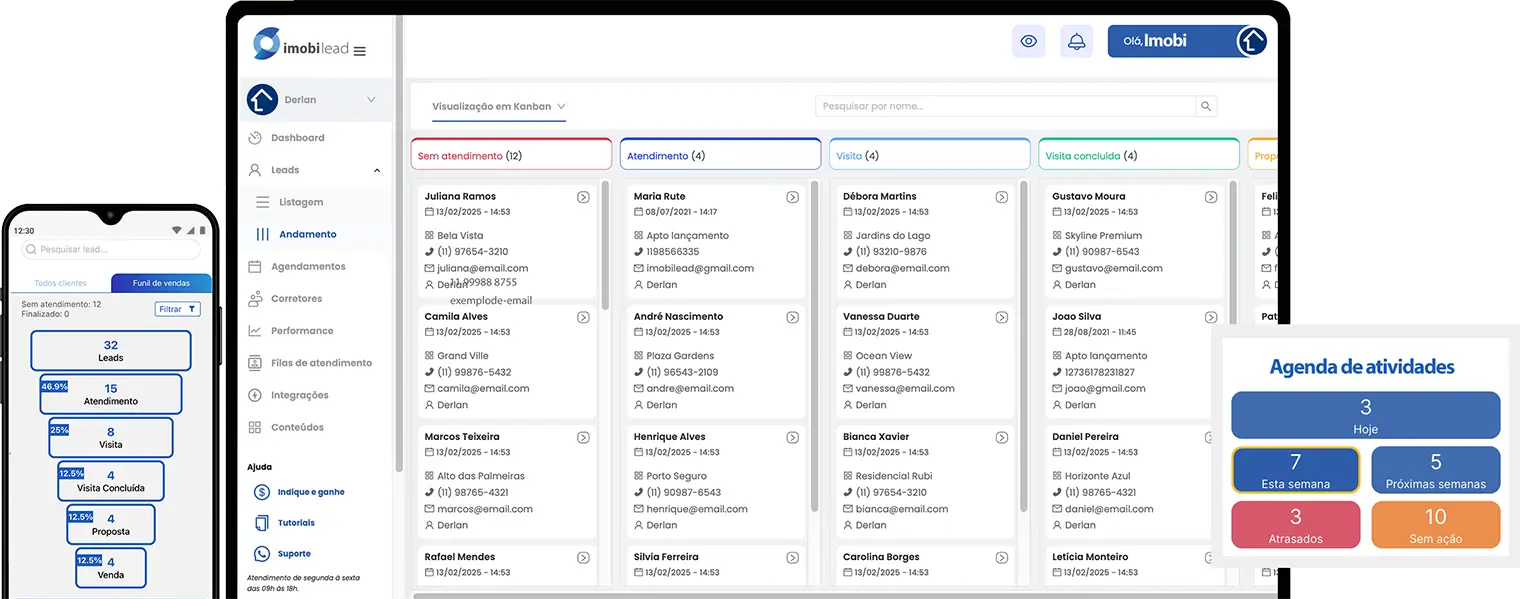Open the Tutoriais help link

(x=296, y=523)
